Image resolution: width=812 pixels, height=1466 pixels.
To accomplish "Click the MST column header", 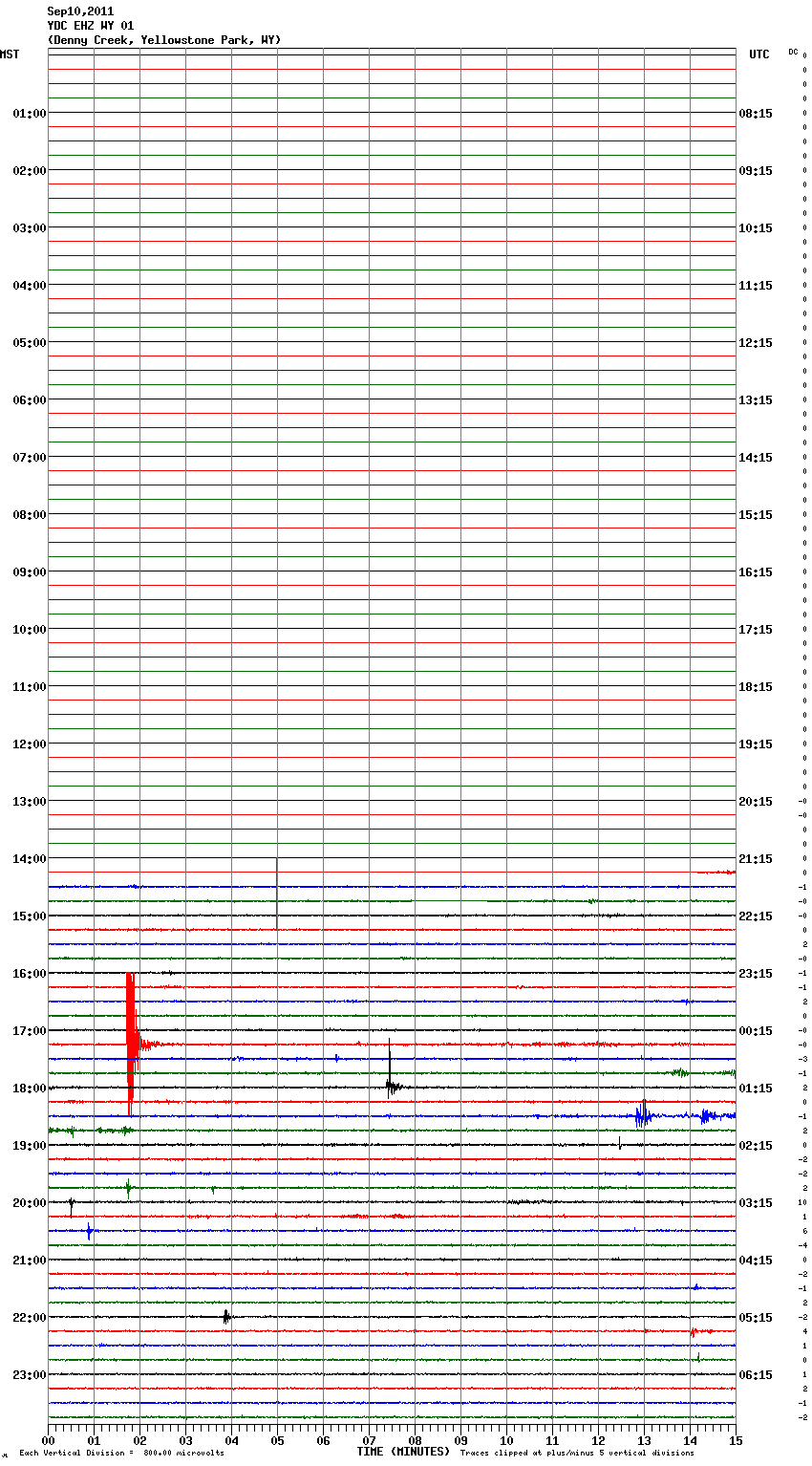I will [x=10, y=54].
